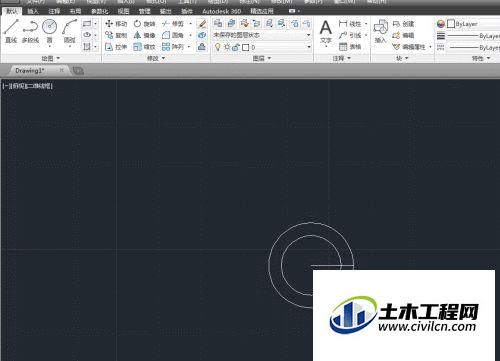The image size is (500, 361).
Task: Open the Autodesk 360 ribbon tab
Action: pos(222,11)
